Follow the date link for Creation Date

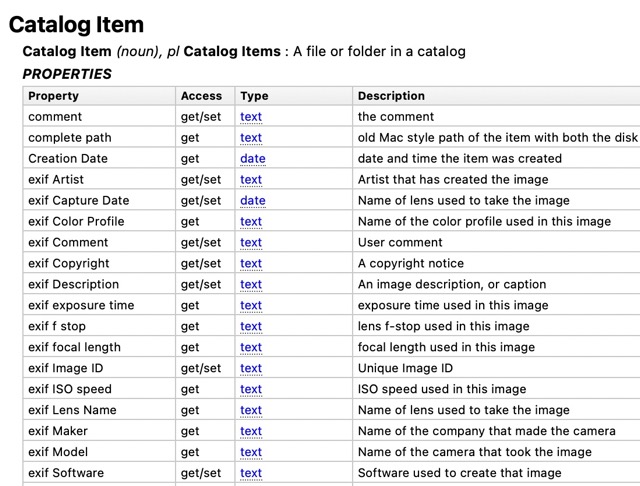[x=252, y=159]
